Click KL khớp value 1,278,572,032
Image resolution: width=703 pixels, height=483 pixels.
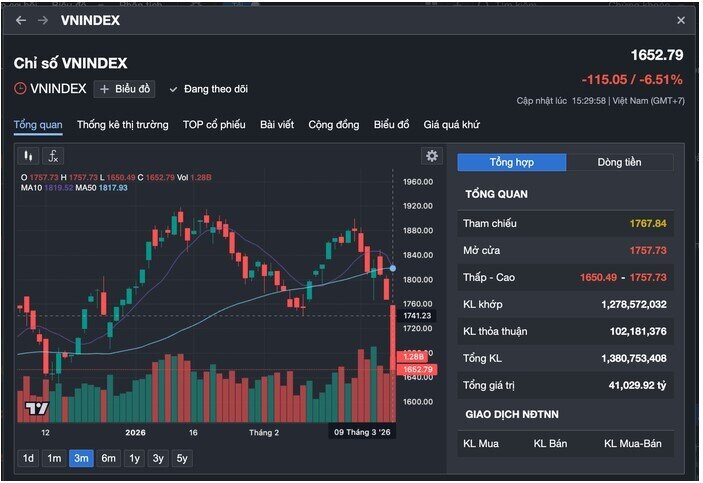634,305
